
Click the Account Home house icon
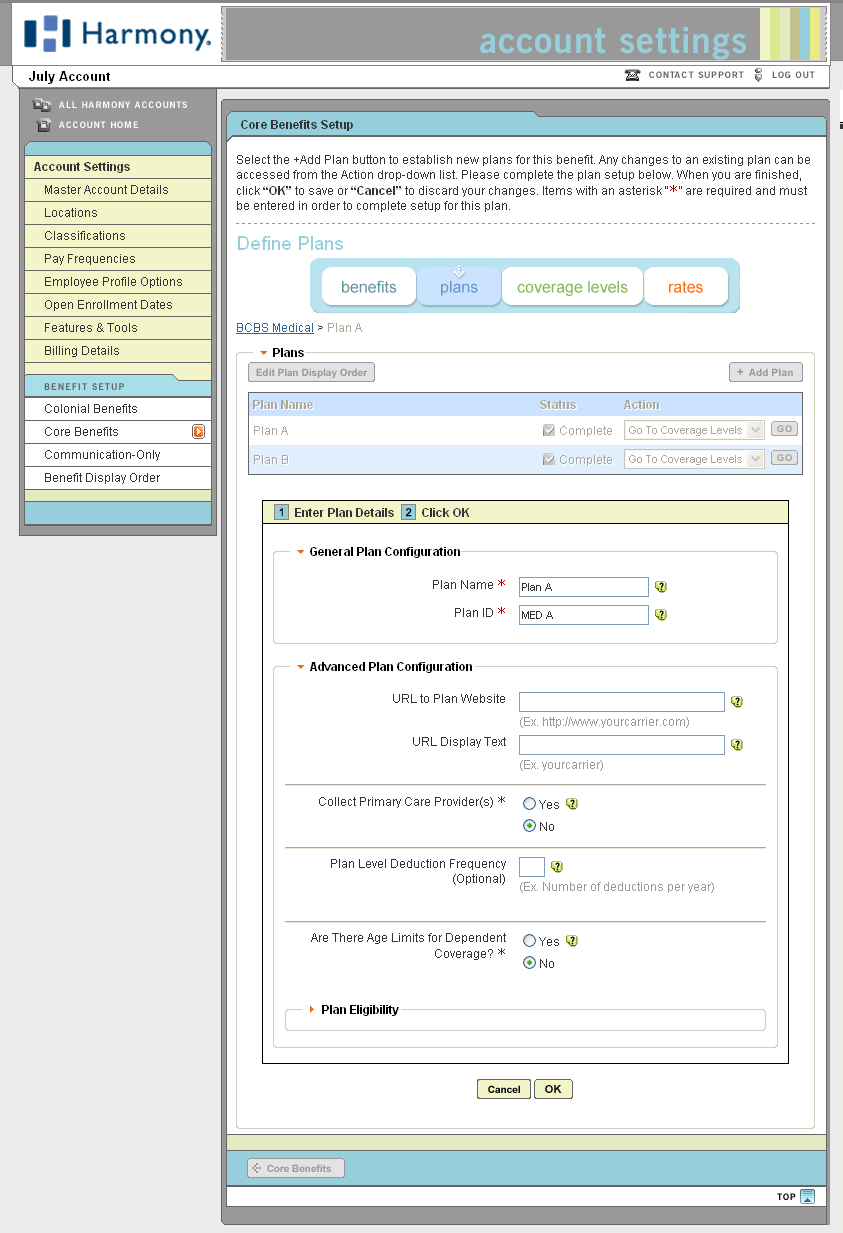coord(42,124)
